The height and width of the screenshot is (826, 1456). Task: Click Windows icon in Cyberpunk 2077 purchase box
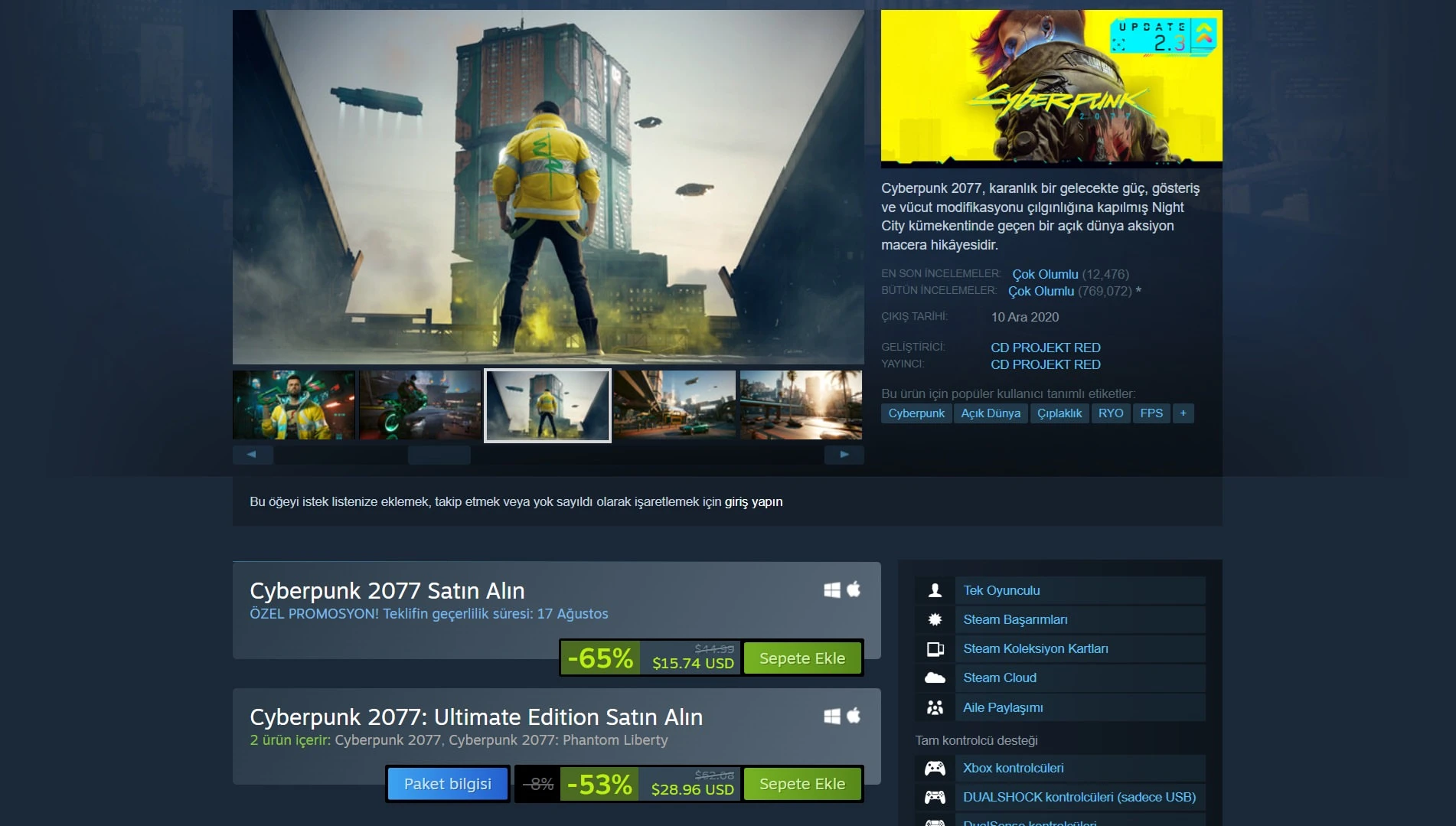pos(832,589)
